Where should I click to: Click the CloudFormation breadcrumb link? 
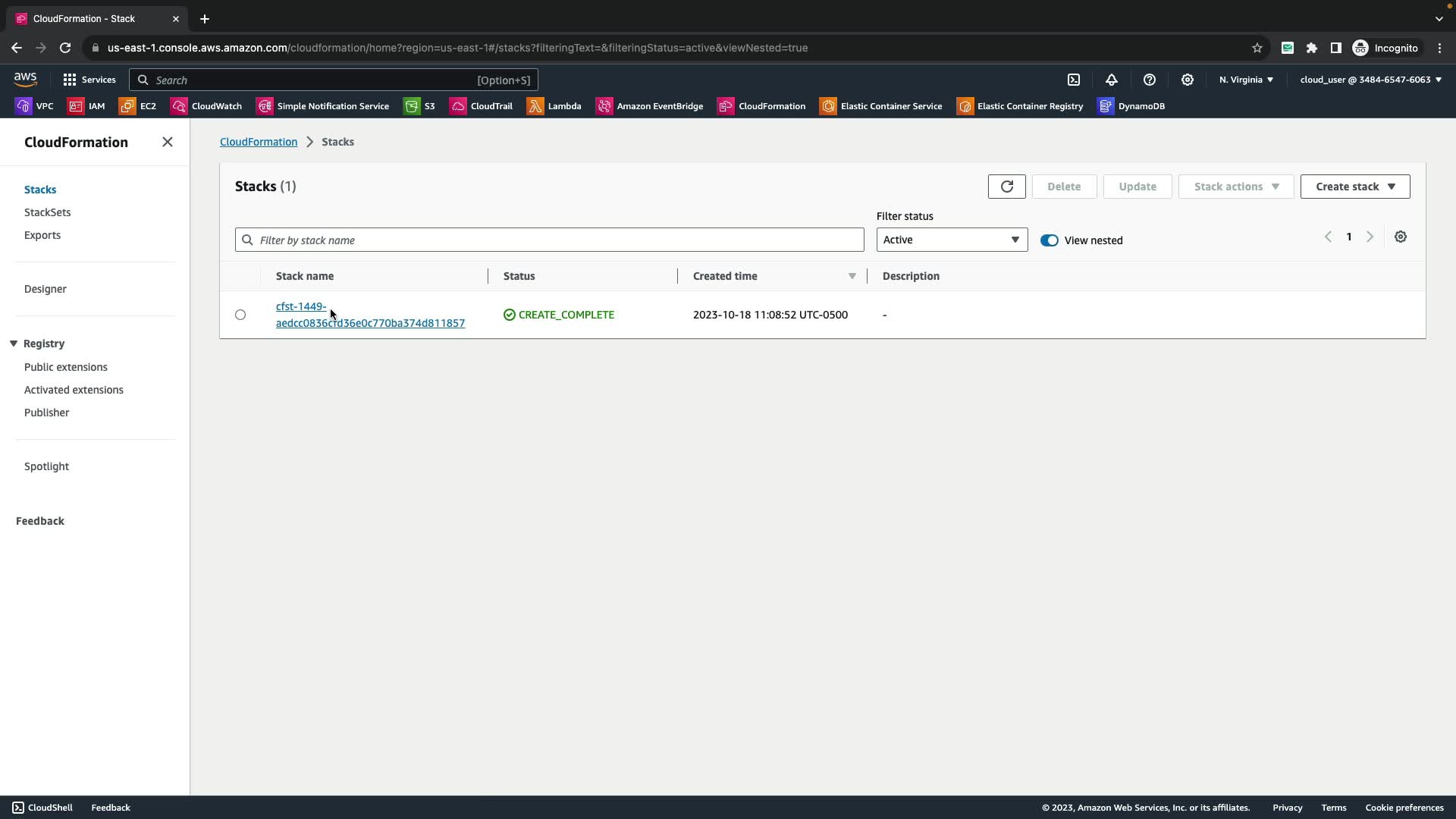pos(259,142)
